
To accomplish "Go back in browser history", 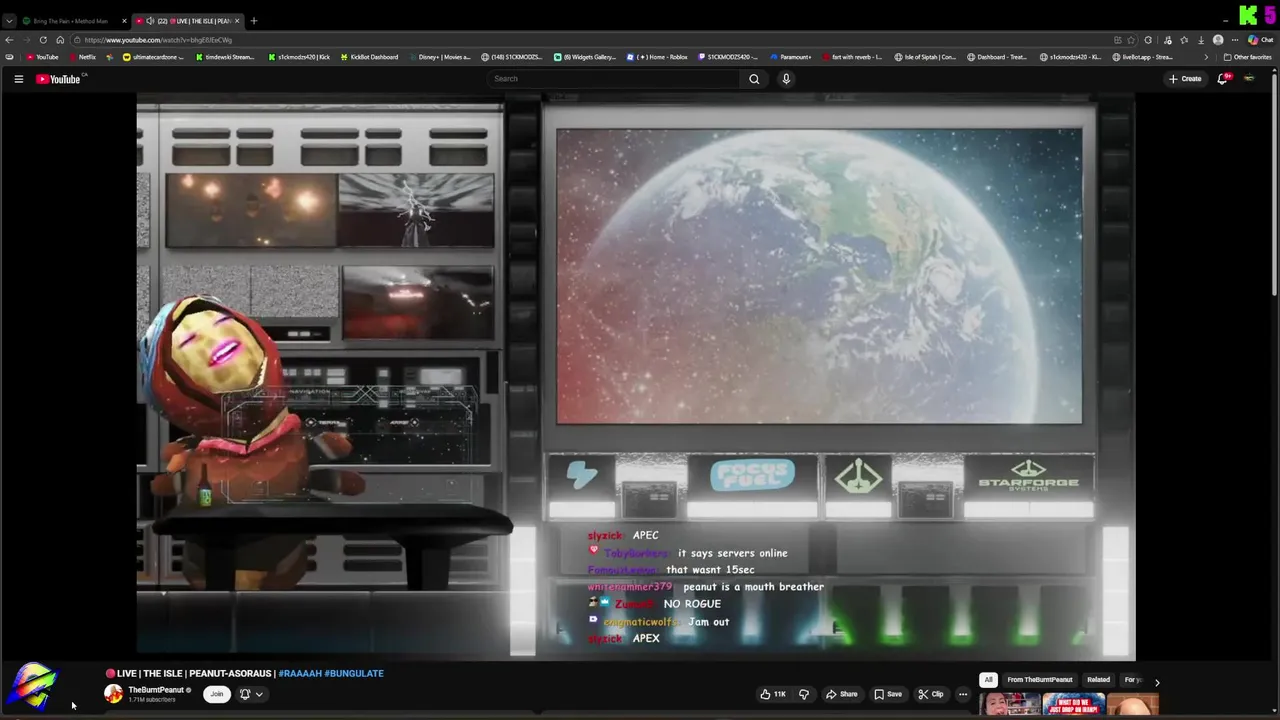I will [9, 40].
